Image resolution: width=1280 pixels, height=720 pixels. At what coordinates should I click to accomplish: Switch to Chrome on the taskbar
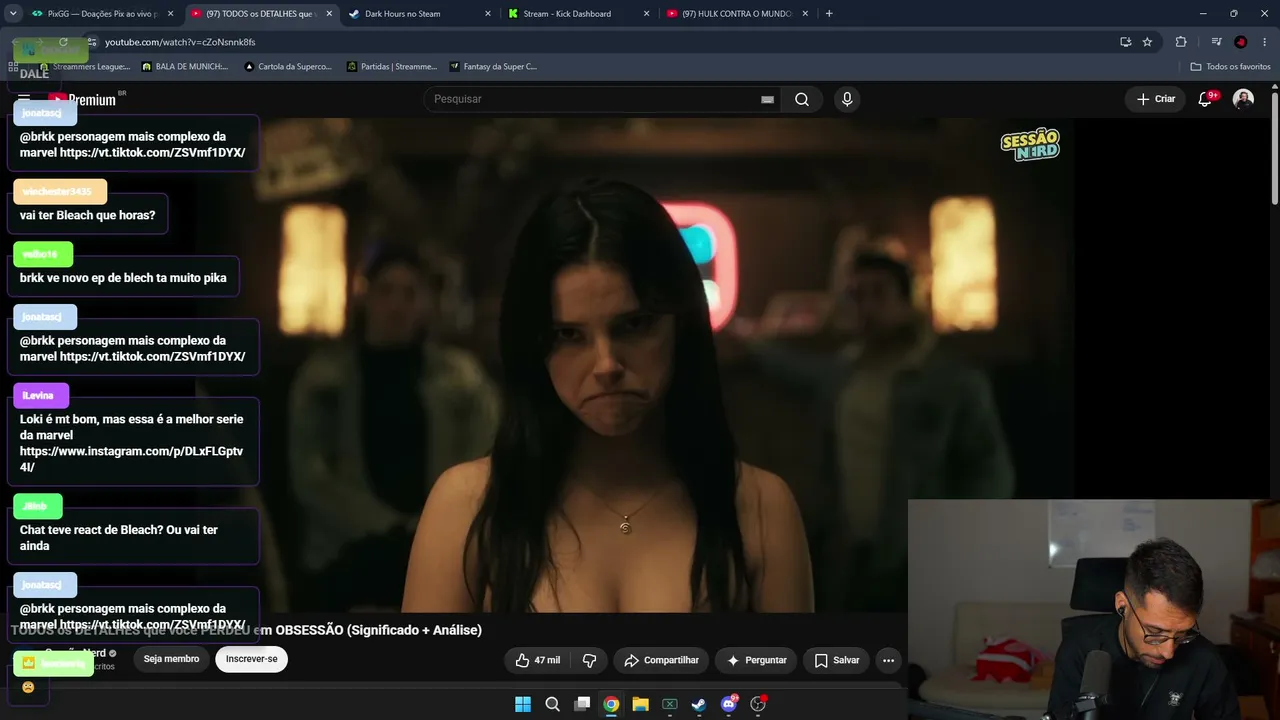point(611,704)
